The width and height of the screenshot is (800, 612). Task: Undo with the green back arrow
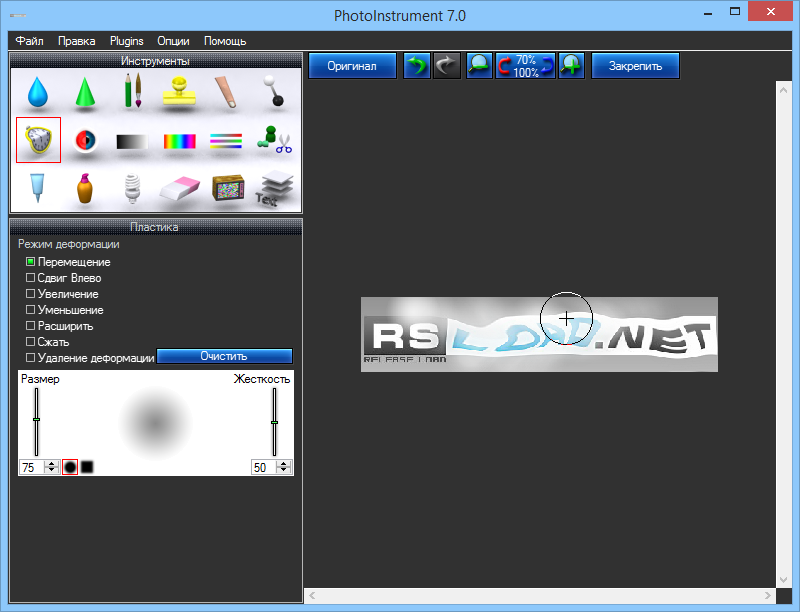(417, 66)
